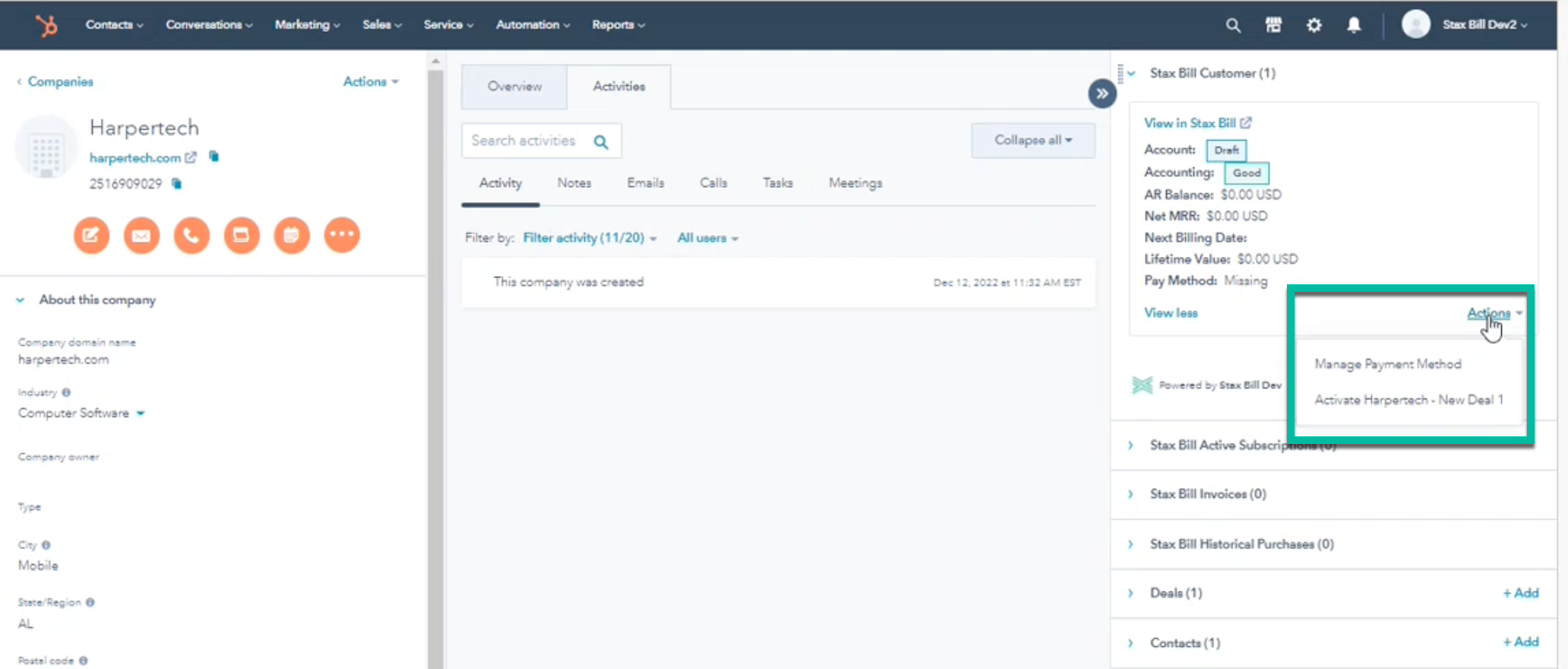Screen dimensions: 1568x669
Task: Expand the Deals (1) section
Action: [x=1130, y=593]
